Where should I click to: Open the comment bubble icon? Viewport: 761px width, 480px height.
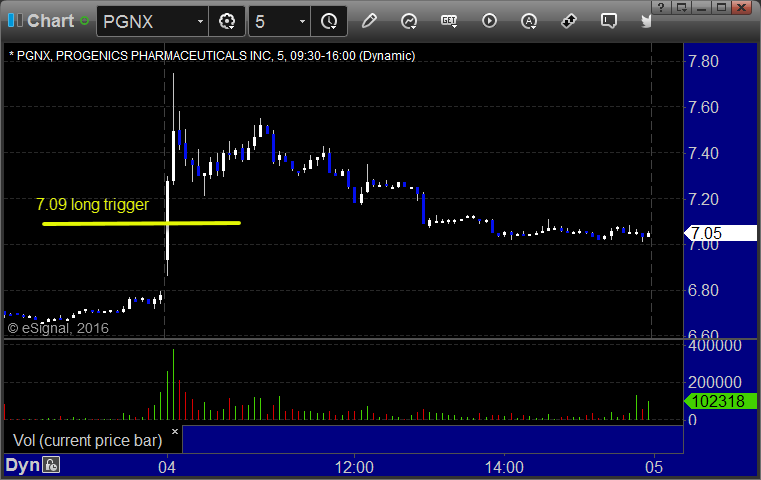click(x=609, y=21)
